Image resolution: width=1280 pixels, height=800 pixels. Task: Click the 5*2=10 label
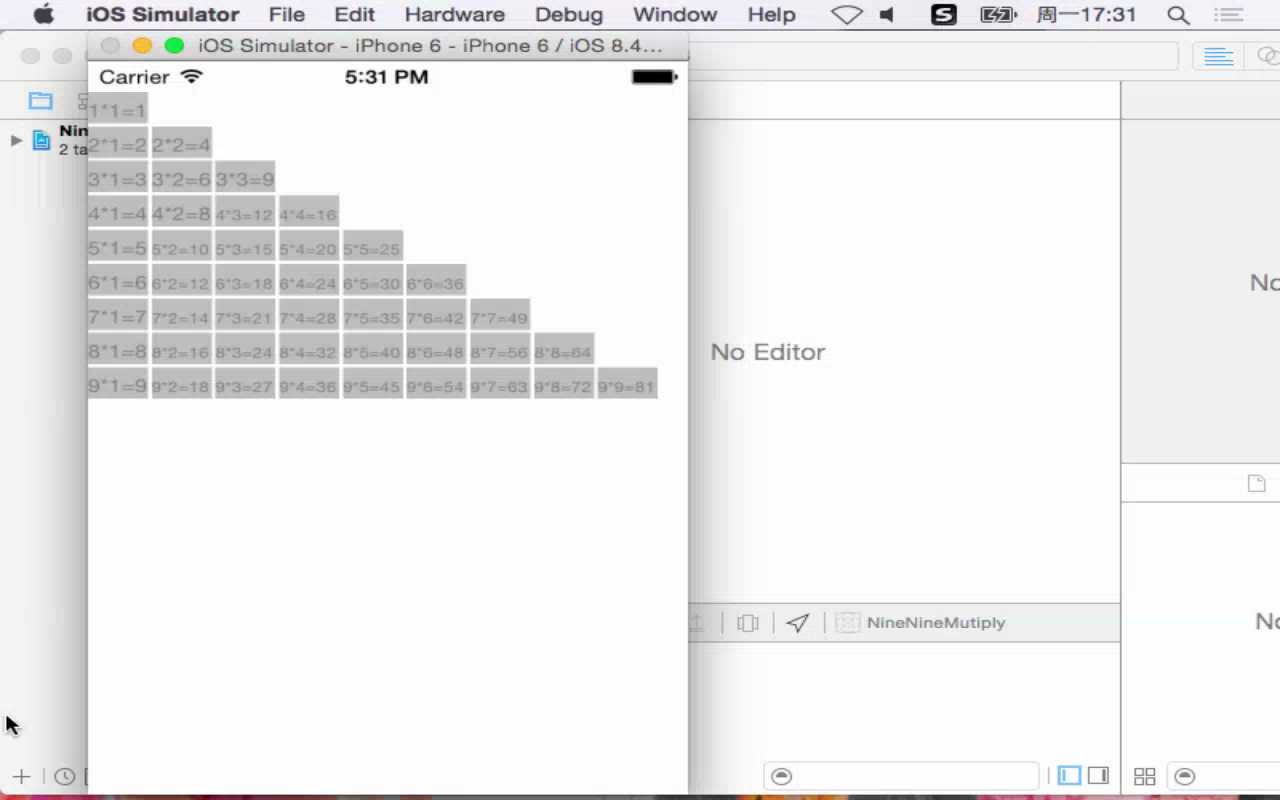click(181, 248)
